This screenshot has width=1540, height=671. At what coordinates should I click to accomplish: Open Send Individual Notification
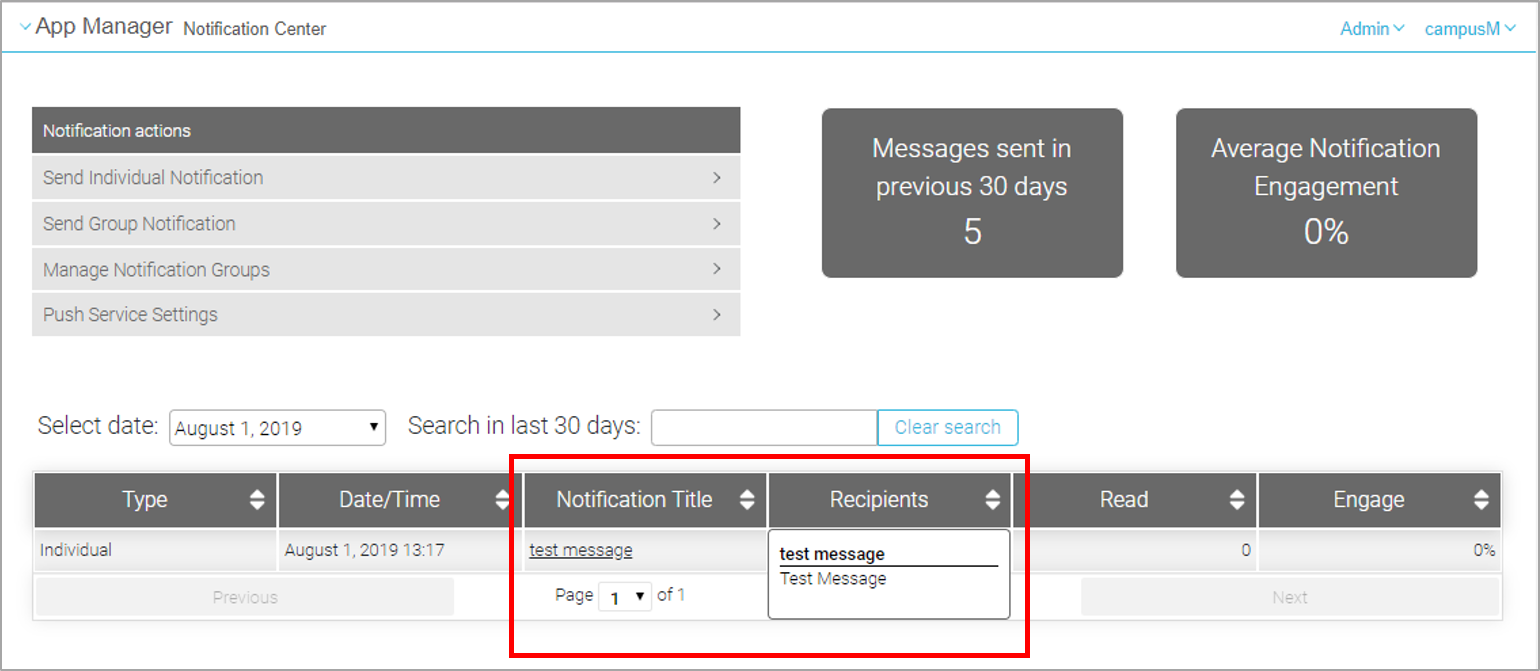tap(386, 177)
